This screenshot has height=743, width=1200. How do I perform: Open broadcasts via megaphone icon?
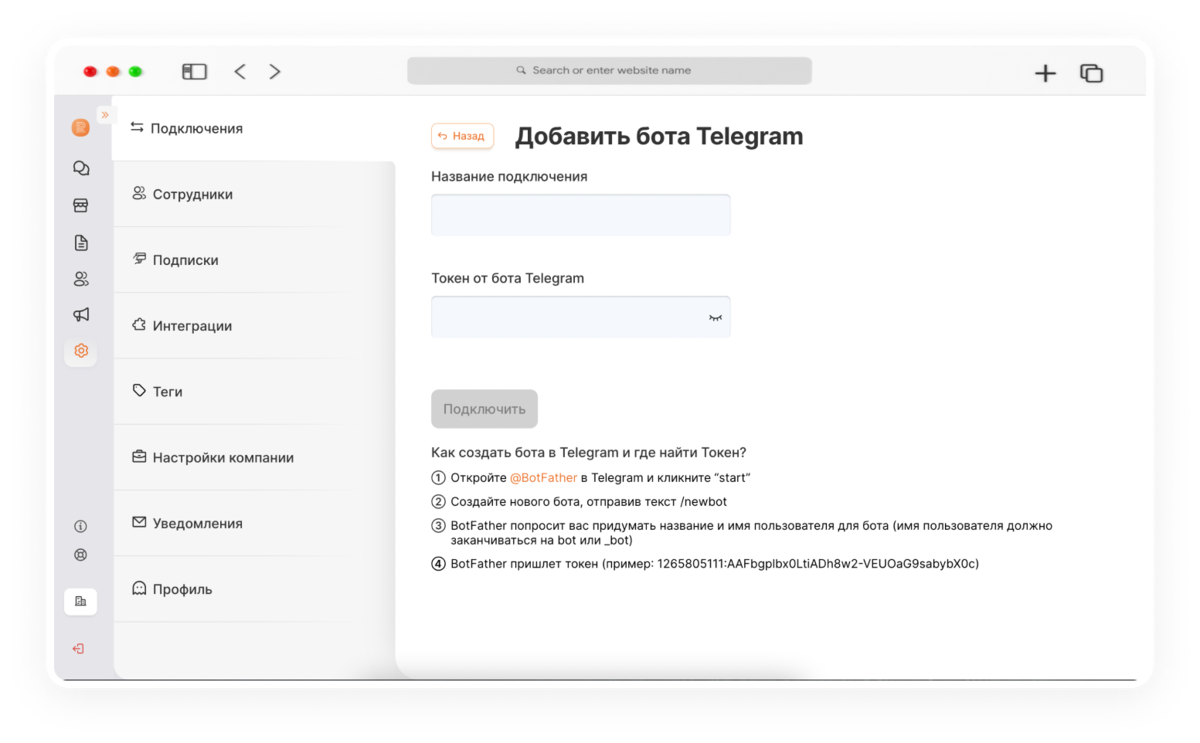[x=81, y=314]
